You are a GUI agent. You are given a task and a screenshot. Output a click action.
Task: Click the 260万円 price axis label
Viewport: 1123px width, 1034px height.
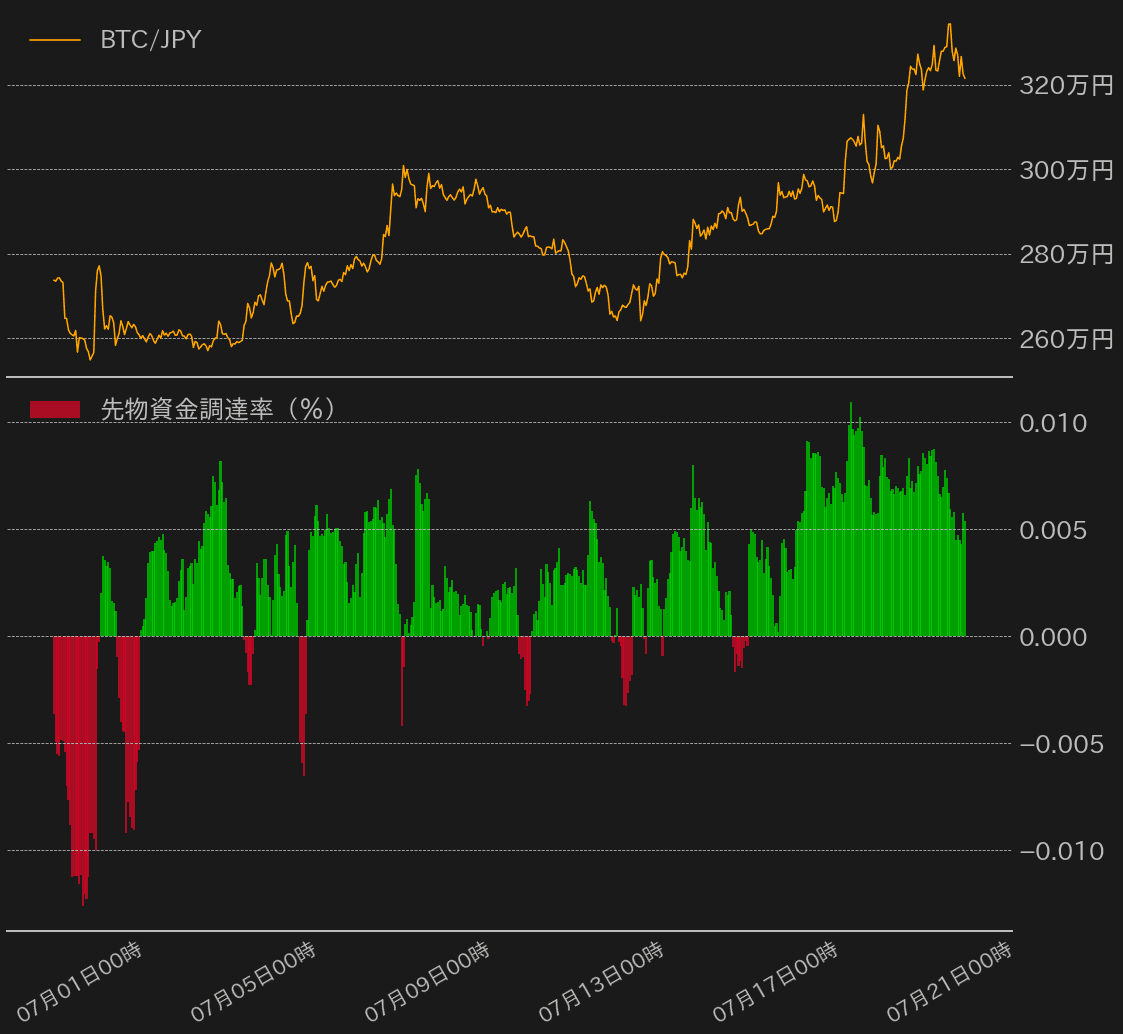click(x=1066, y=339)
